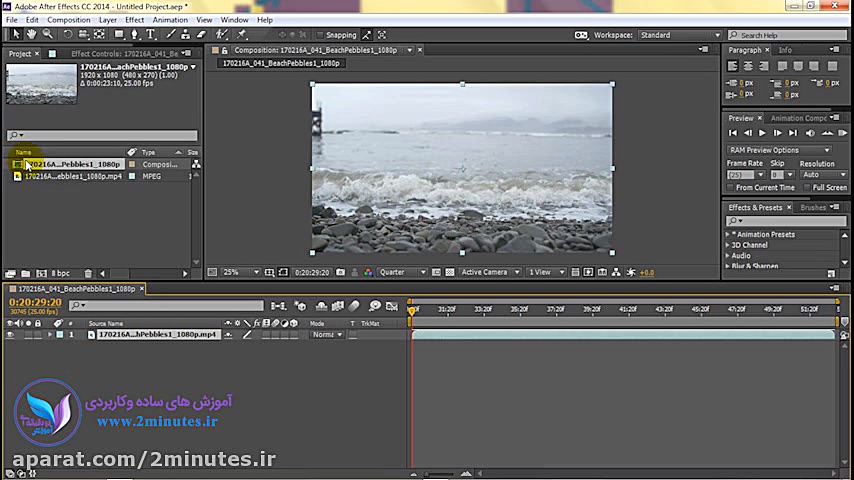The height and width of the screenshot is (480, 854).
Task: Enable Full Screen checkbox
Action: pos(807,187)
